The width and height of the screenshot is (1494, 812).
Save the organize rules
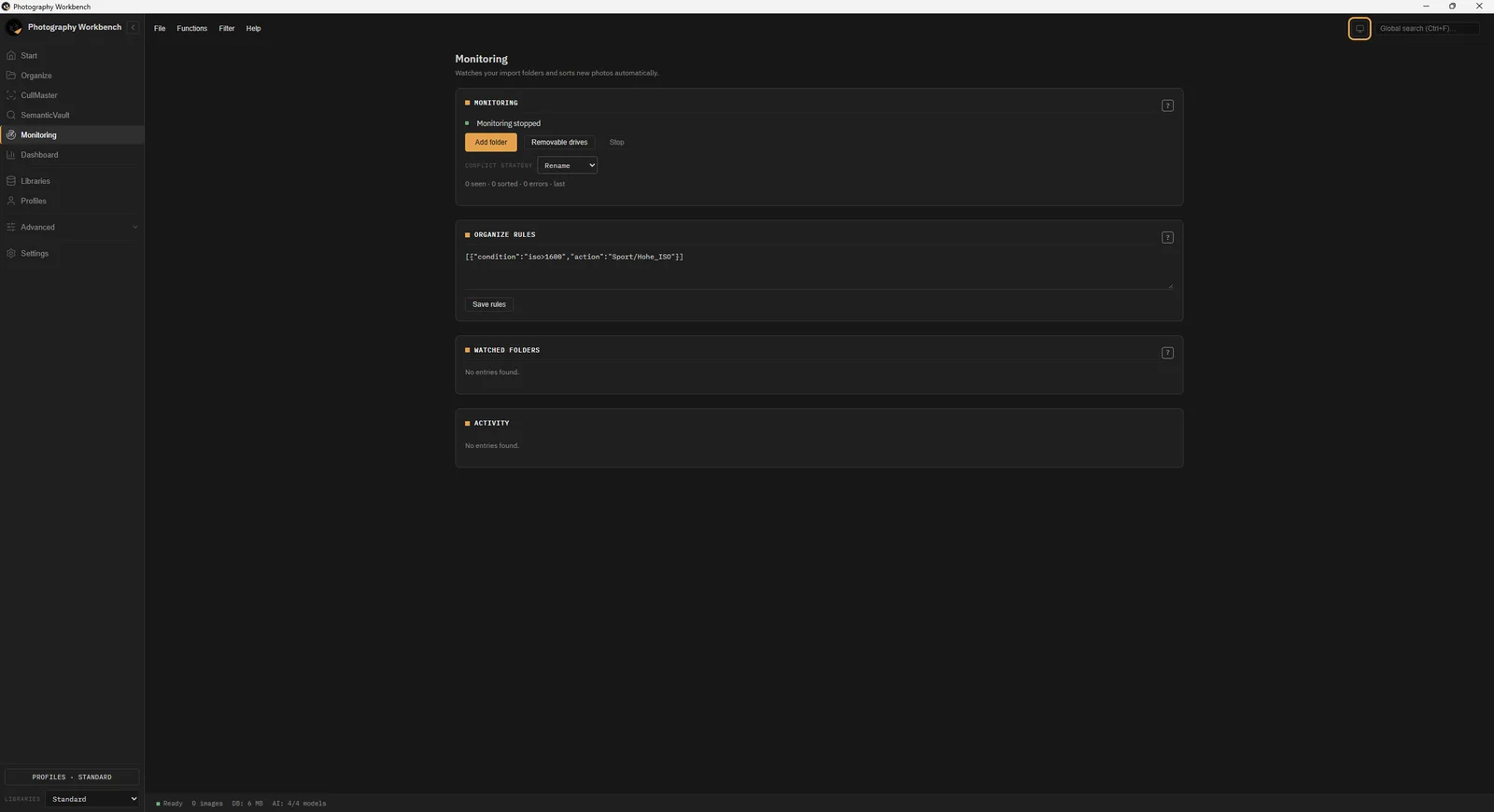pyautogui.click(x=489, y=304)
